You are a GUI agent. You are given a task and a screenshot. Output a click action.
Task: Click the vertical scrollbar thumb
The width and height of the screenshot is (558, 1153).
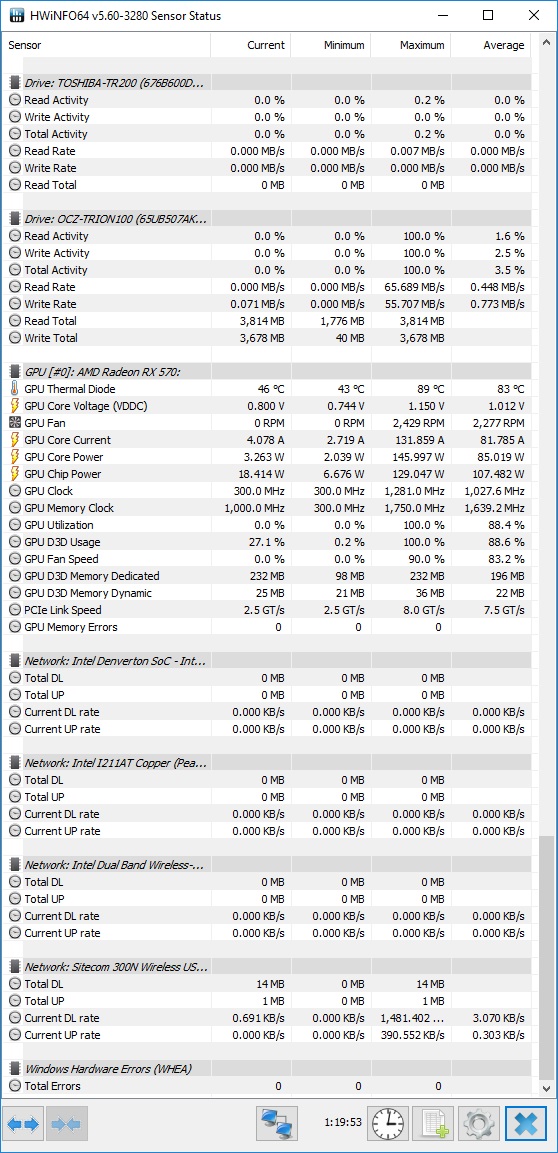tap(546, 957)
